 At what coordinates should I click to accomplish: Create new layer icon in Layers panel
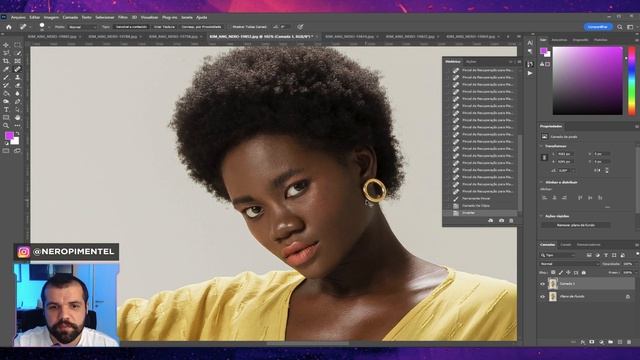click(620, 342)
